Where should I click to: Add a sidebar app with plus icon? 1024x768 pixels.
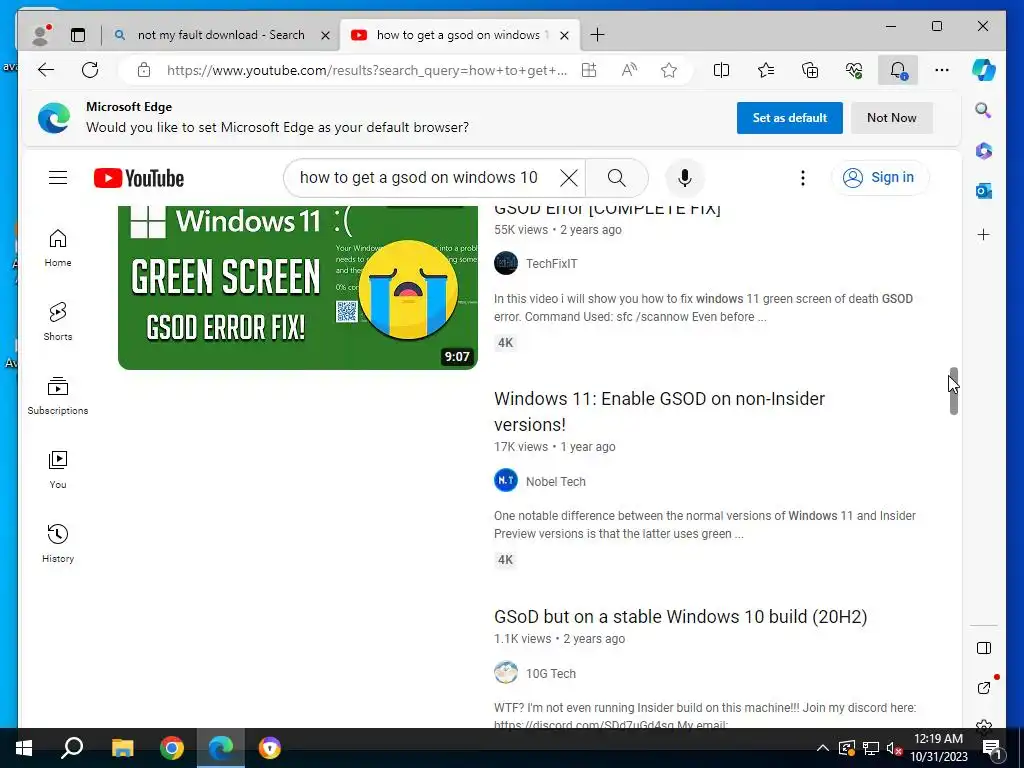click(x=984, y=234)
